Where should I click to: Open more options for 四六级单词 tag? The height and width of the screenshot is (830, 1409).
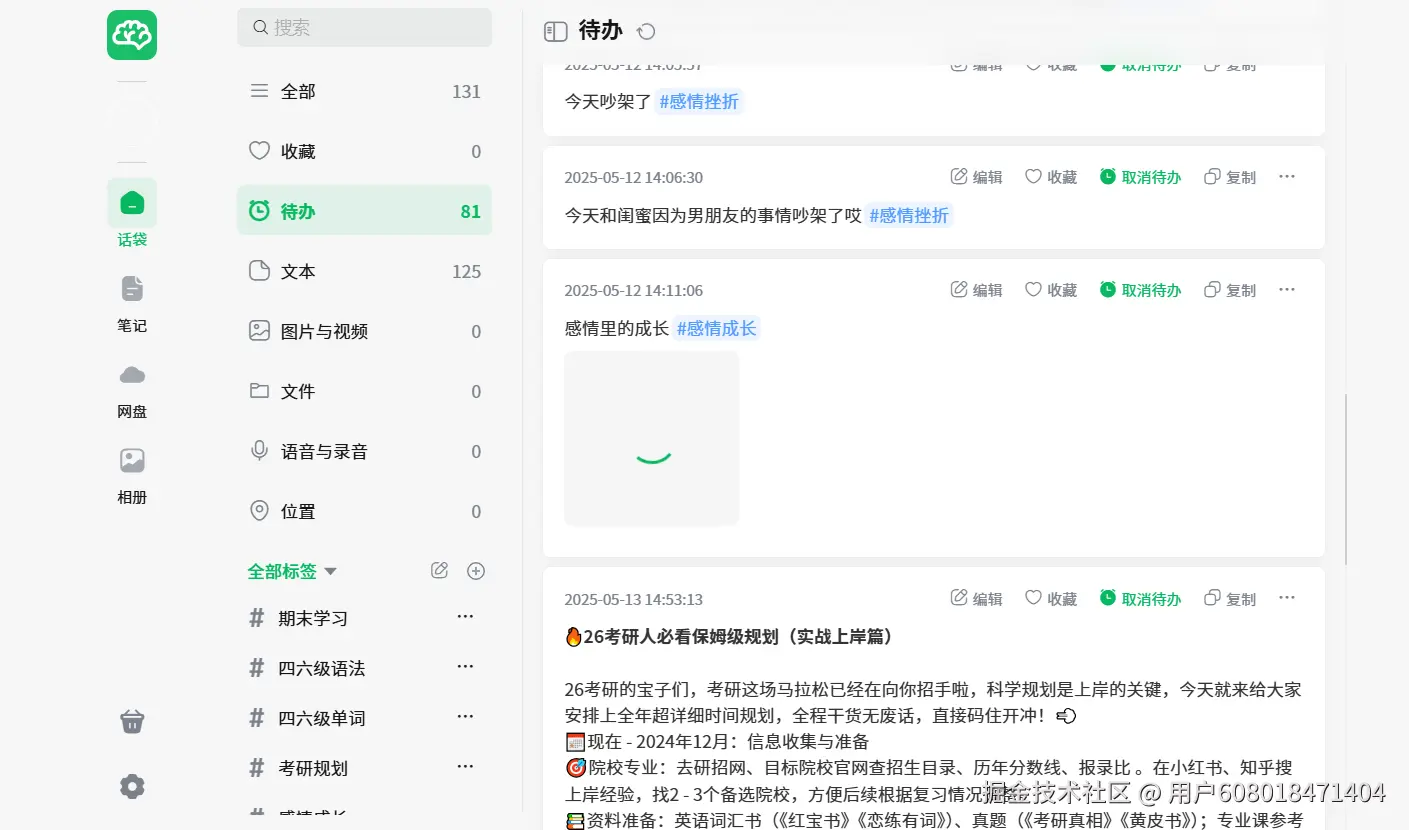[x=465, y=716]
